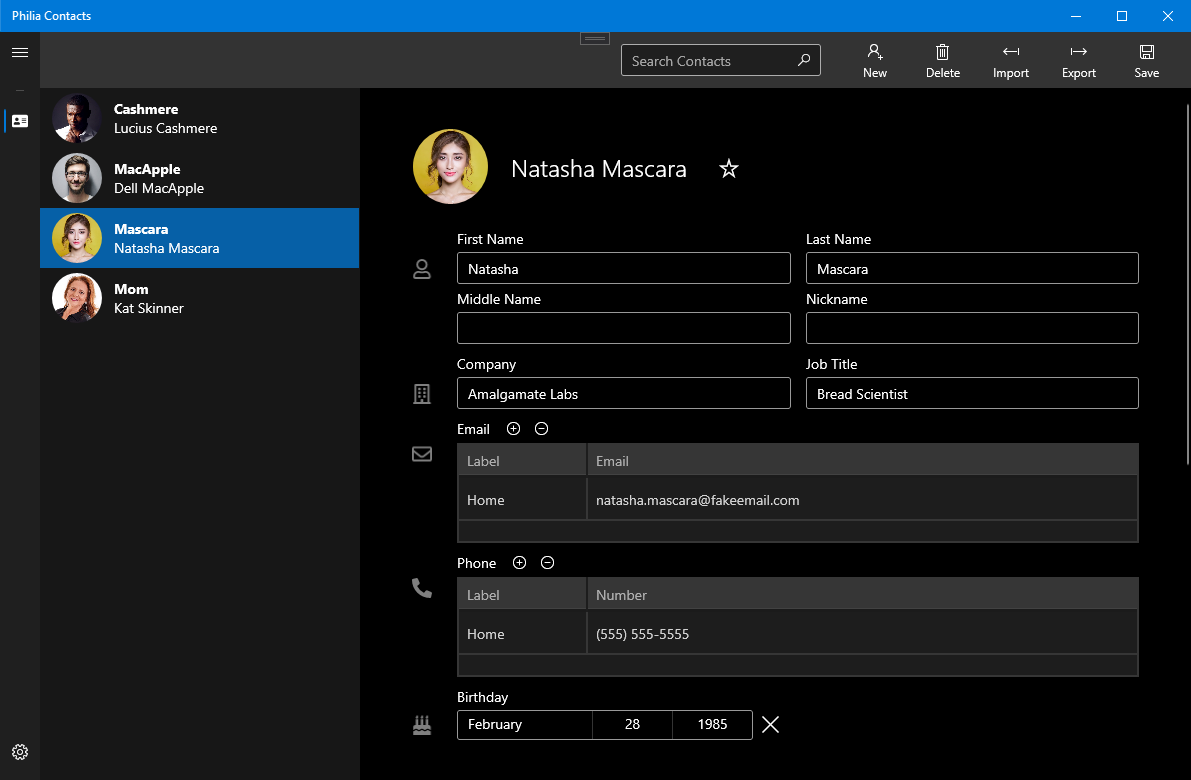Create a new contact with the New icon
Screen dimensions: 1191x780
pyautogui.click(x=874, y=58)
